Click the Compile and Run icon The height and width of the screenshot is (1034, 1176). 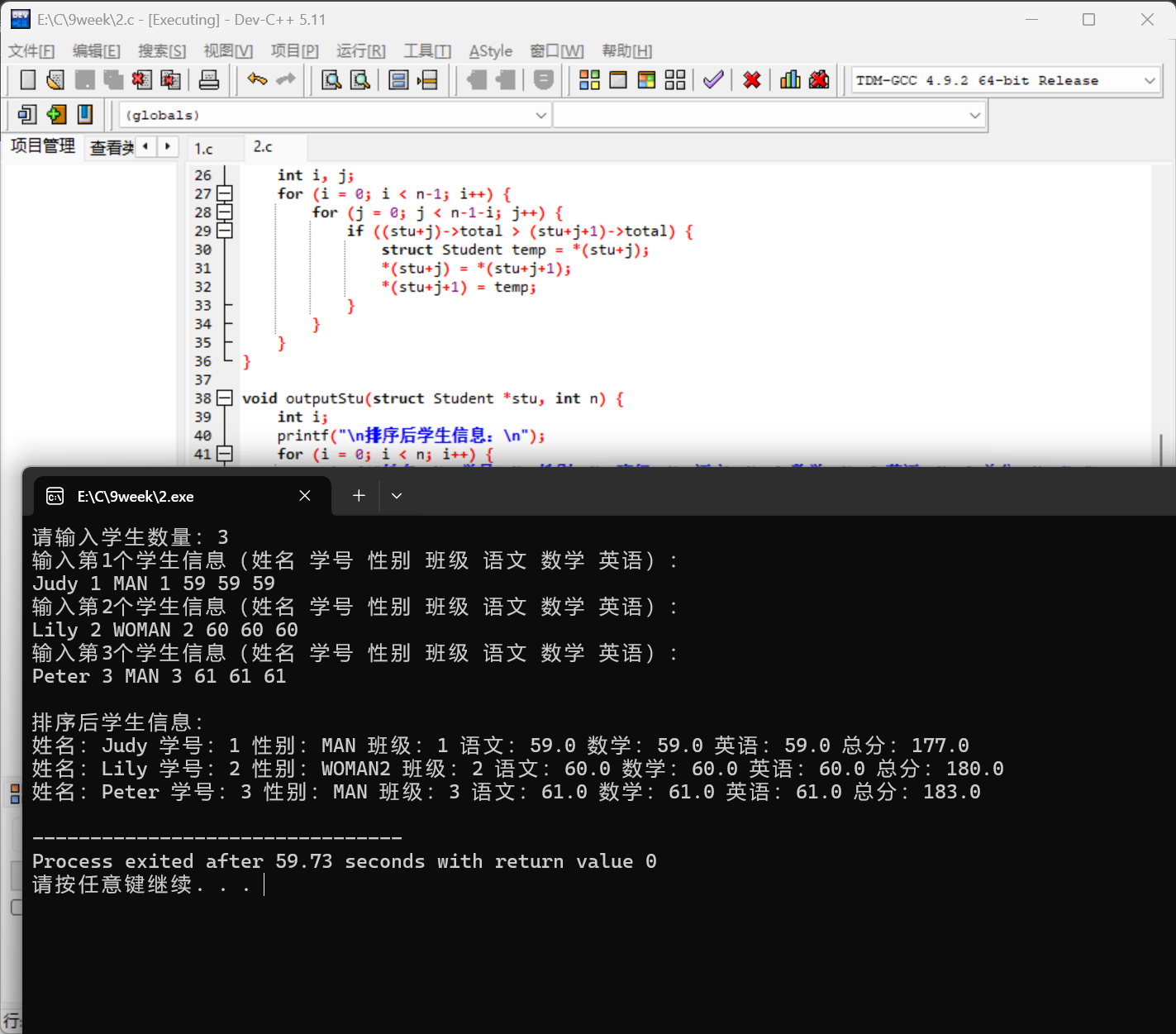(x=647, y=80)
